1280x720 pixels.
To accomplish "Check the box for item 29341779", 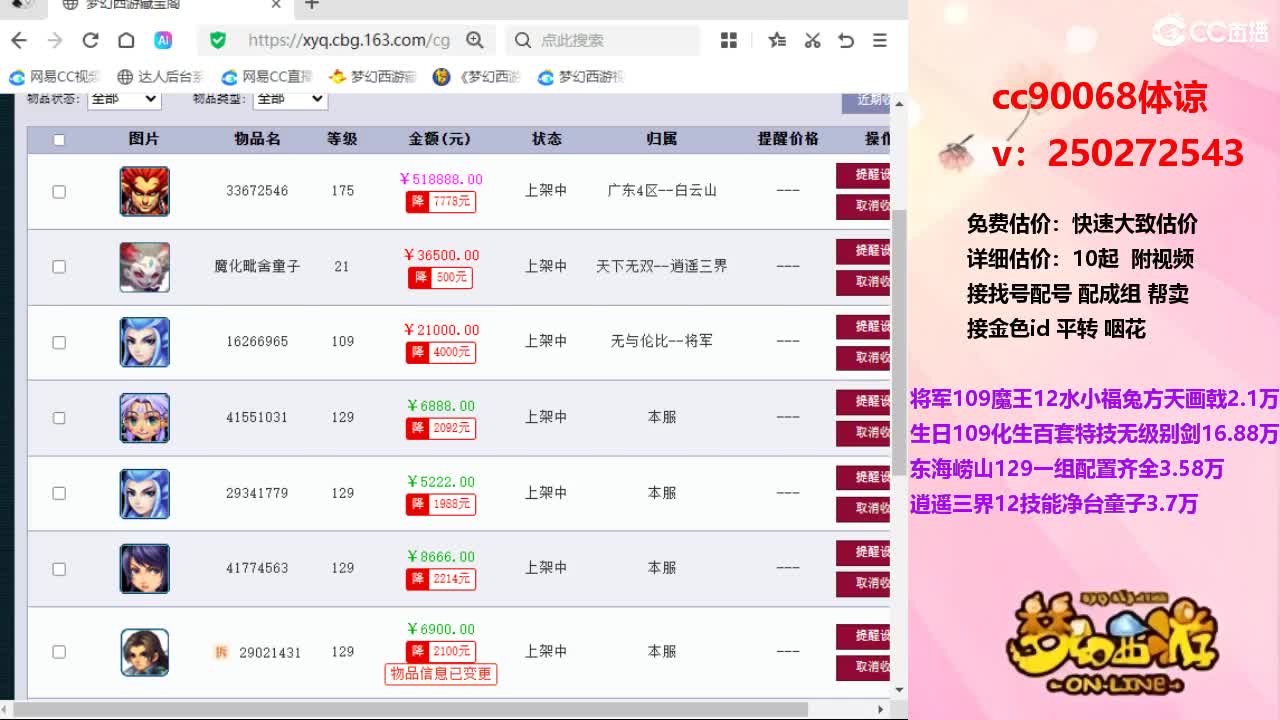I will 59,493.
